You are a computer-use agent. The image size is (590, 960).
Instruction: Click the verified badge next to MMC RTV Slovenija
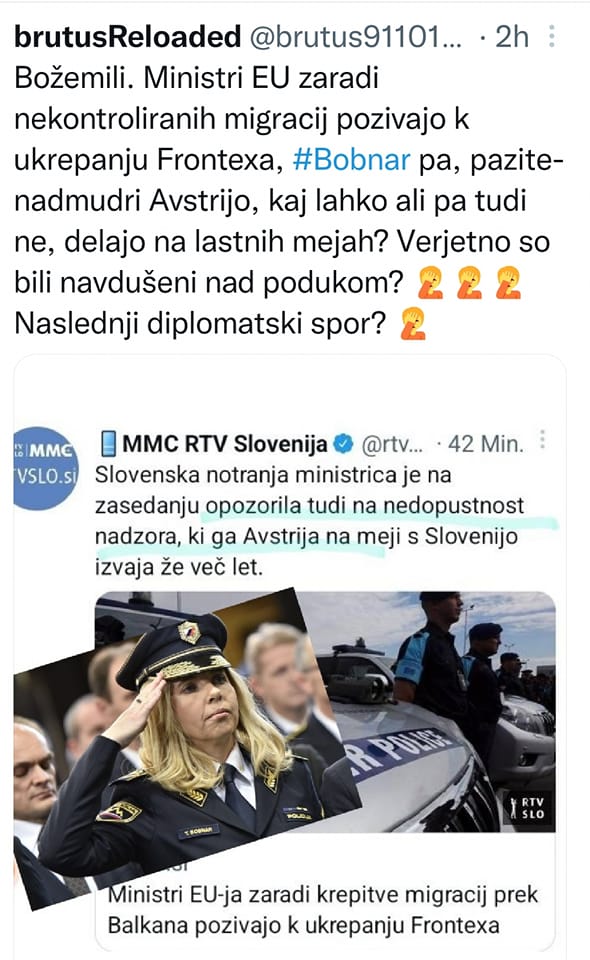pyautogui.click(x=345, y=444)
